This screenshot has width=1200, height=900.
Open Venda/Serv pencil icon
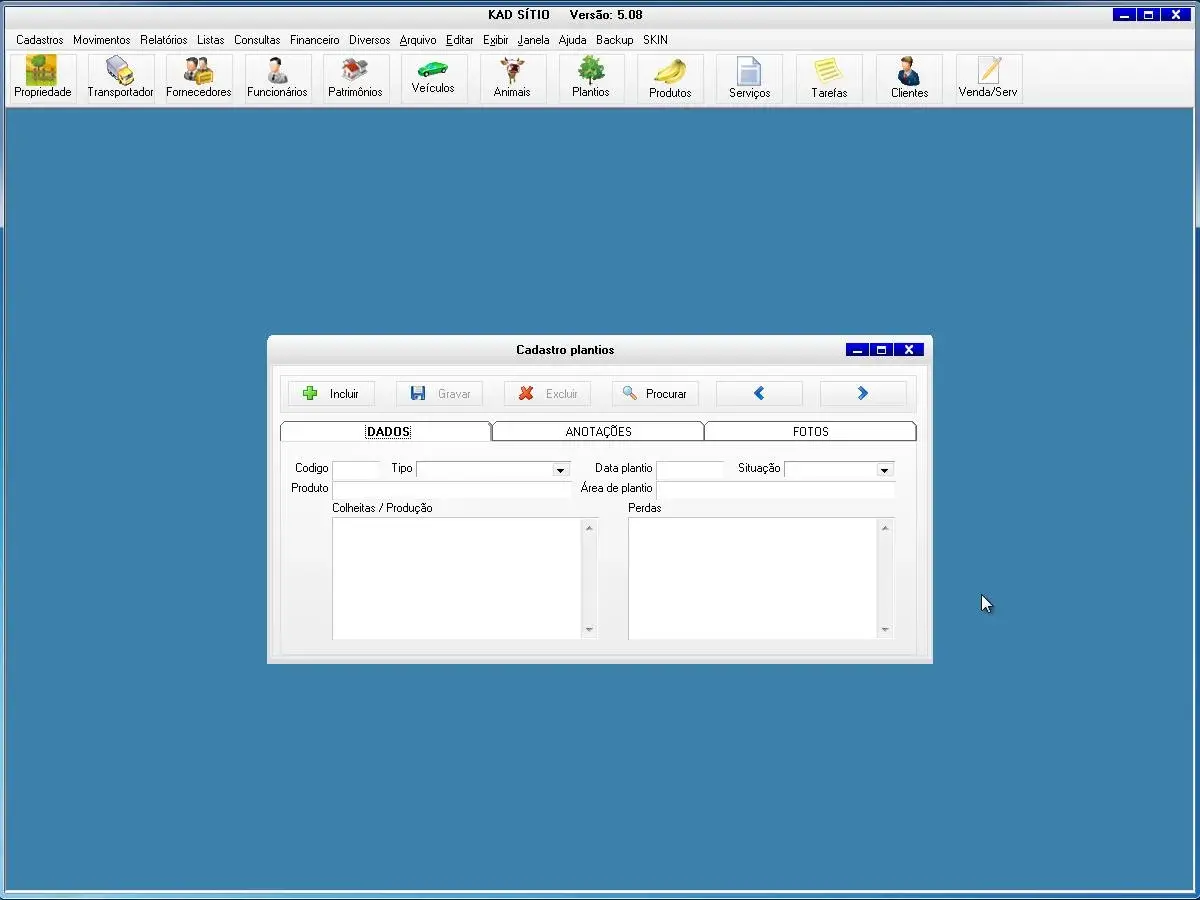coord(988,78)
